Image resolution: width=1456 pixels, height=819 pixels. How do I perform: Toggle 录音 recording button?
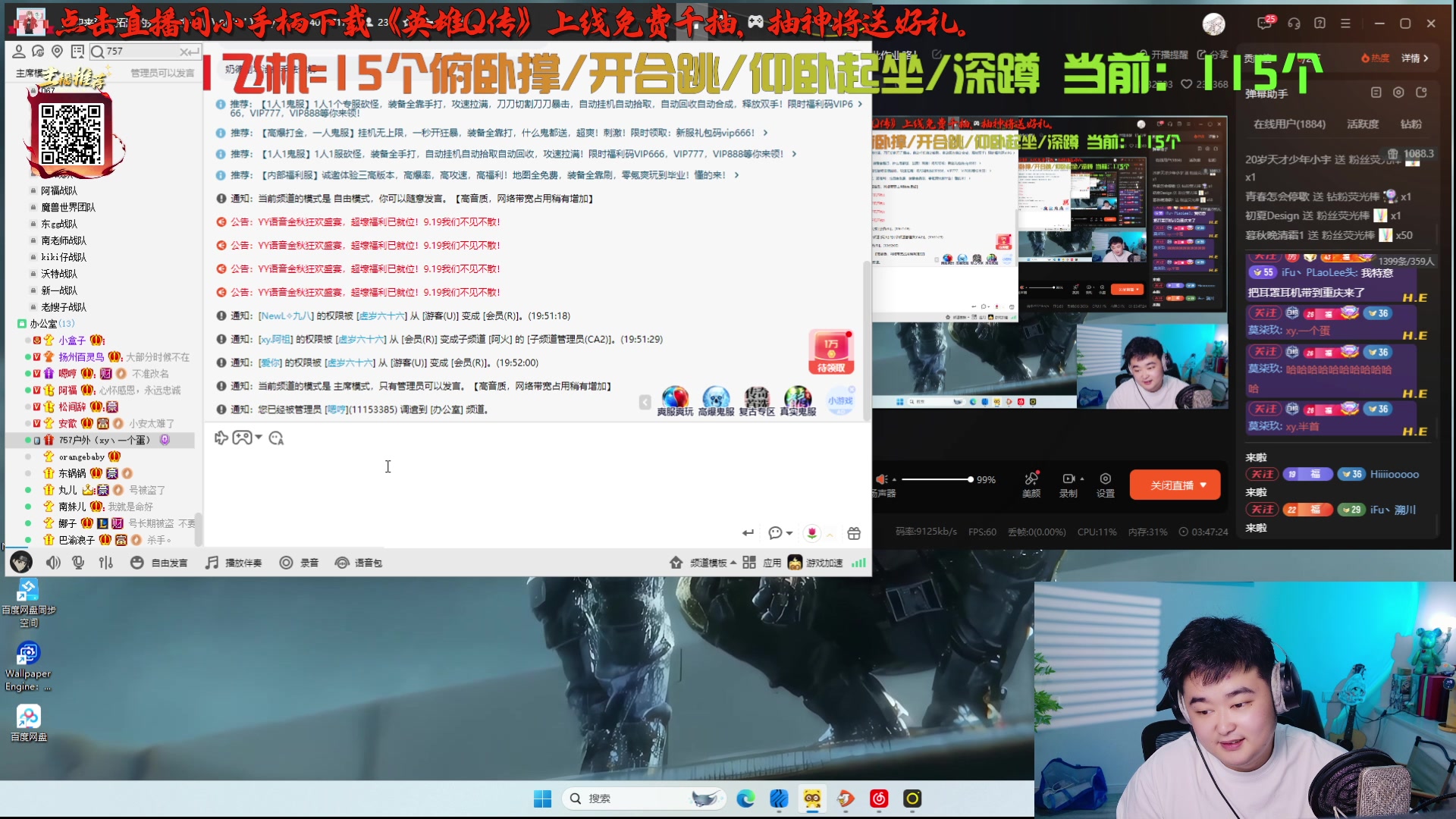[x=299, y=563]
